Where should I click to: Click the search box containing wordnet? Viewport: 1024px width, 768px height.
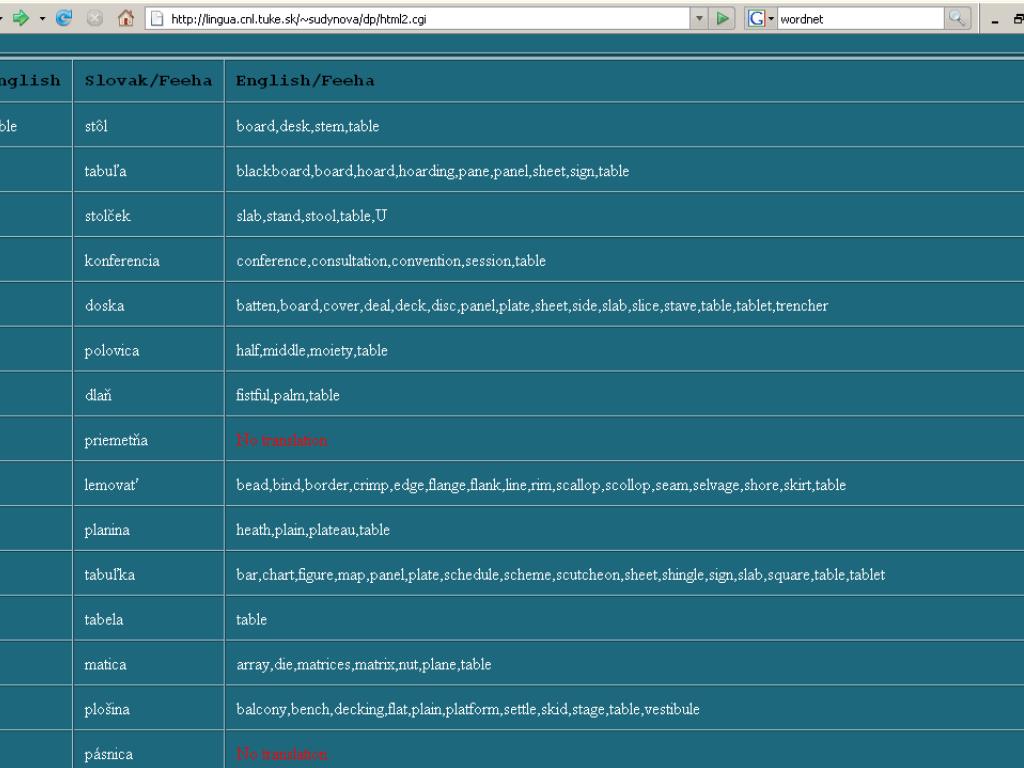pyautogui.click(x=860, y=19)
